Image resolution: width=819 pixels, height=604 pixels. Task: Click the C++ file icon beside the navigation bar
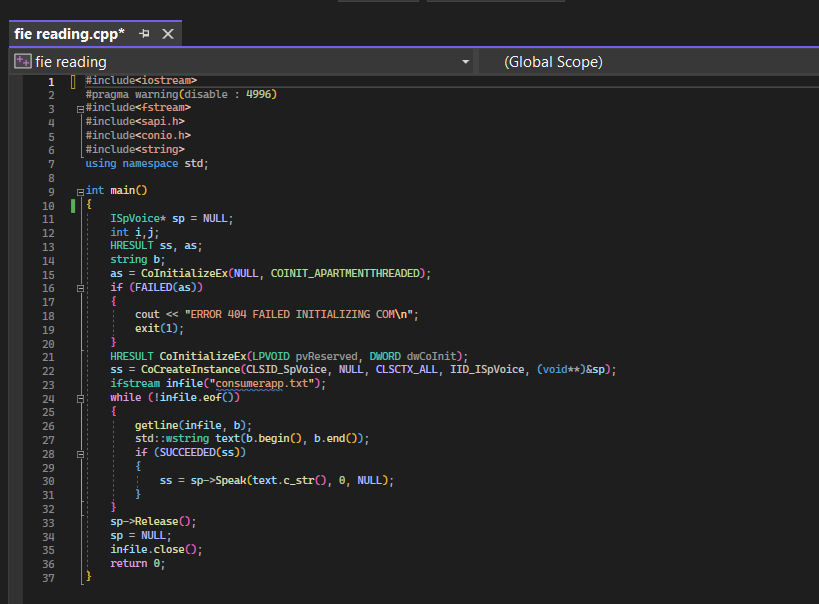pyautogui.click(x=22, y=61)
